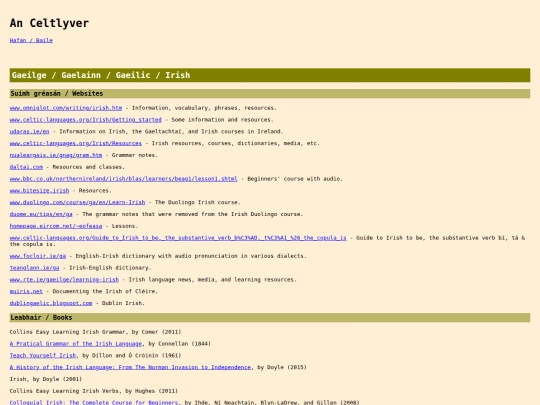
Task: Click the An Celtlyver page title
Action: pyautogui.click(x=49, y=23)
